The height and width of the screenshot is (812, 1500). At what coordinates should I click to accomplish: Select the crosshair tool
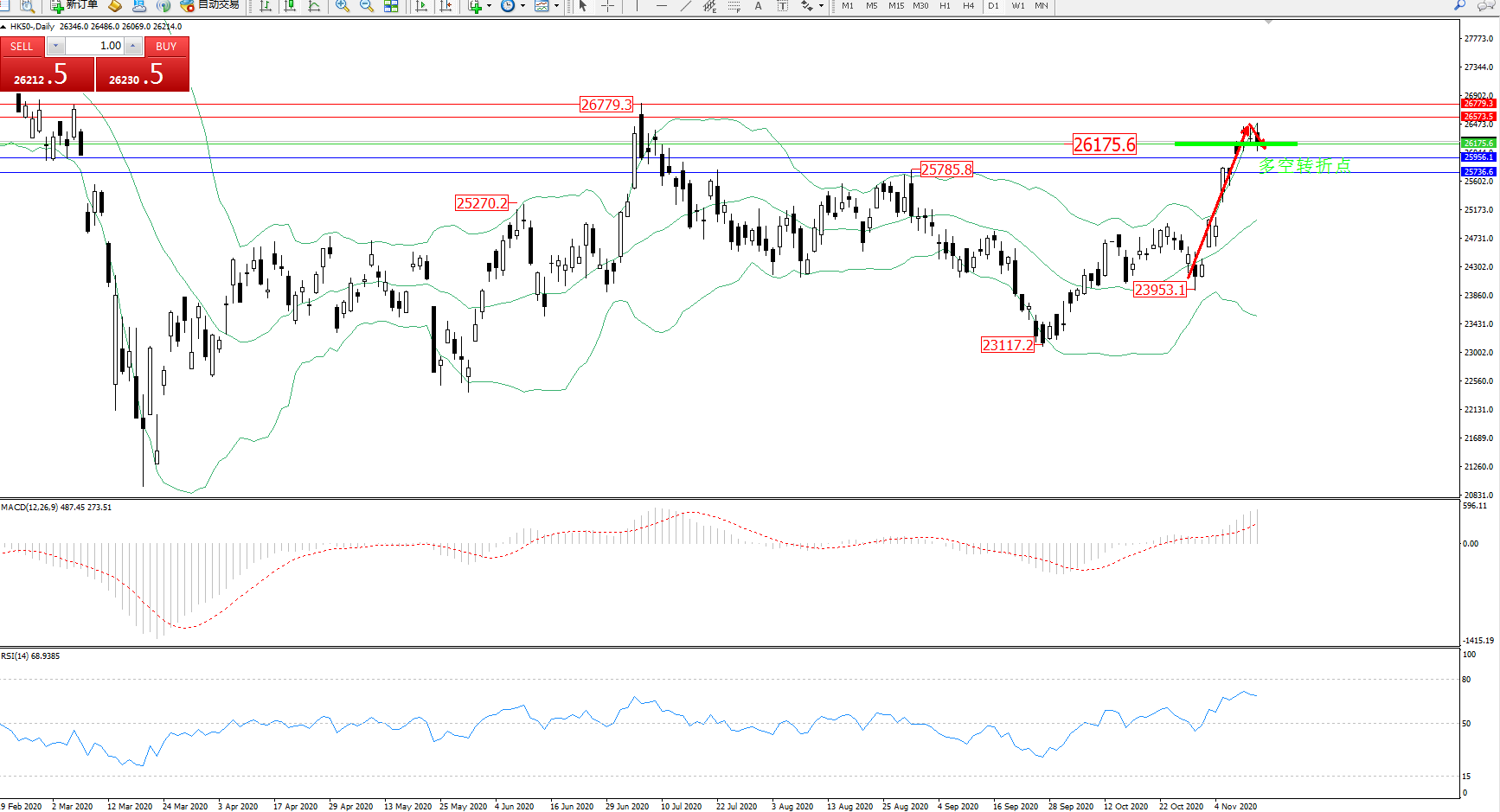(608, 6)
